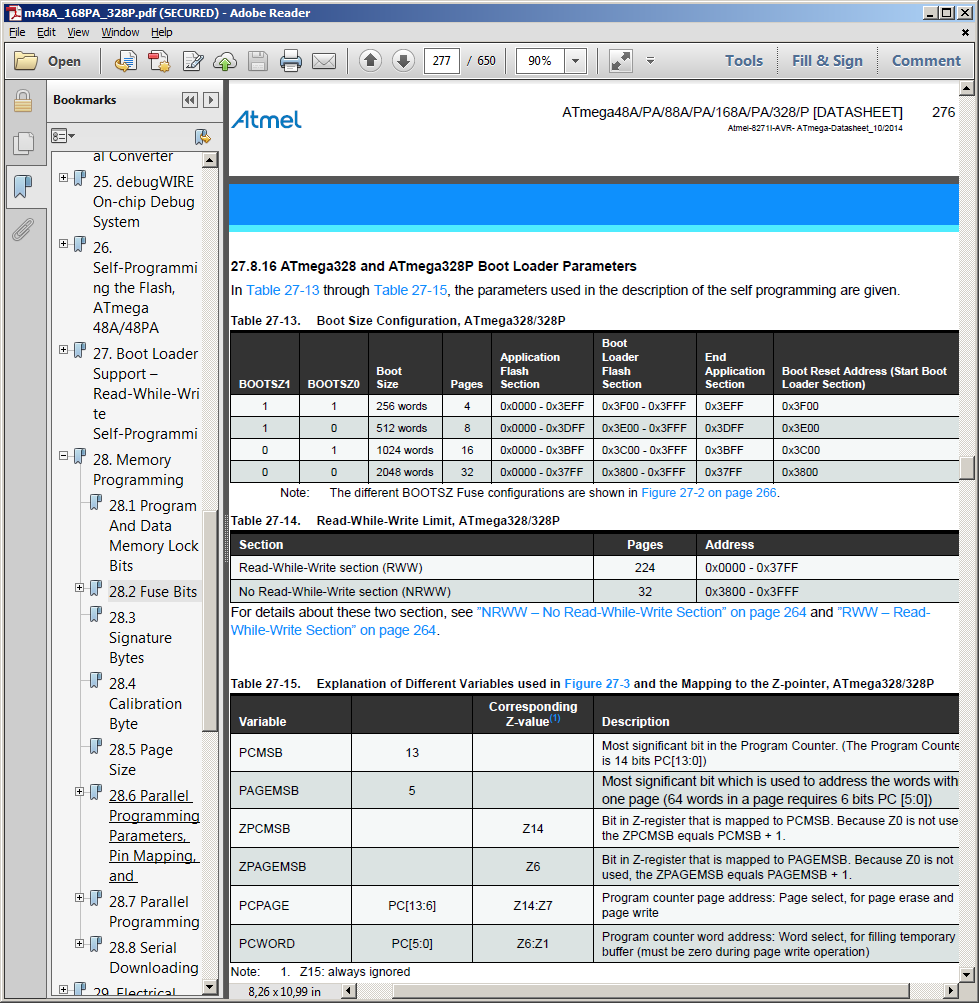
Task: Click the security padlock icon
Action: pos(22,101)
